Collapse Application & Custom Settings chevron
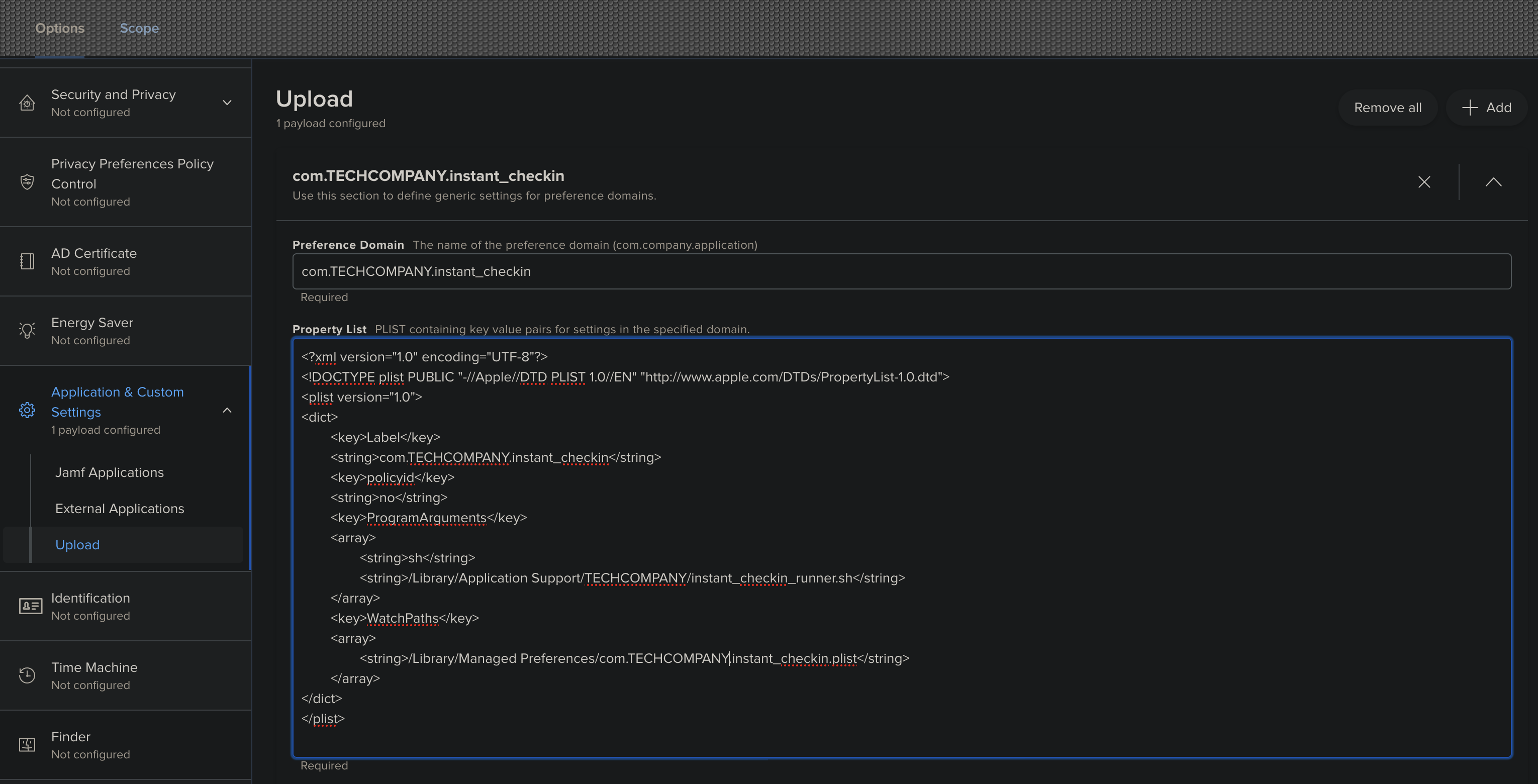The height and width of the screenshot is (784, 1538). 227,410
